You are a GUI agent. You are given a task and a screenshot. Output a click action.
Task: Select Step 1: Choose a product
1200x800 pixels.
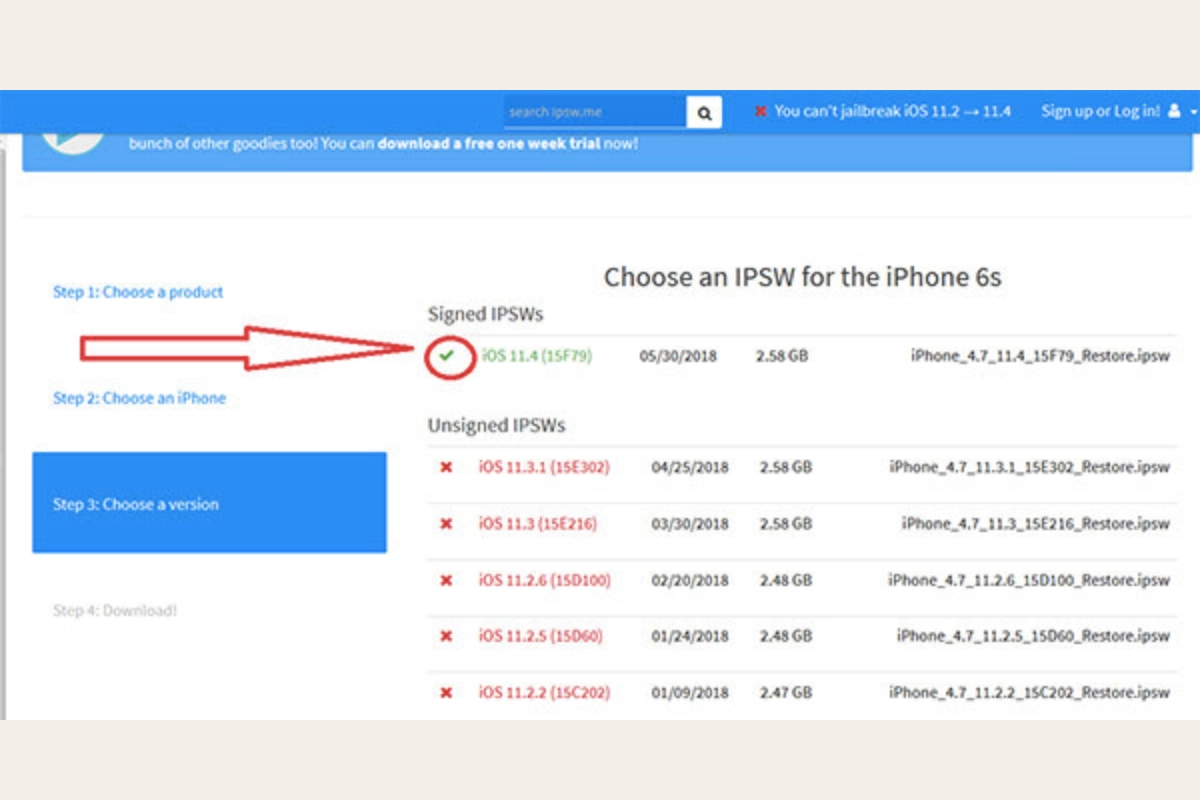point(138,292)
